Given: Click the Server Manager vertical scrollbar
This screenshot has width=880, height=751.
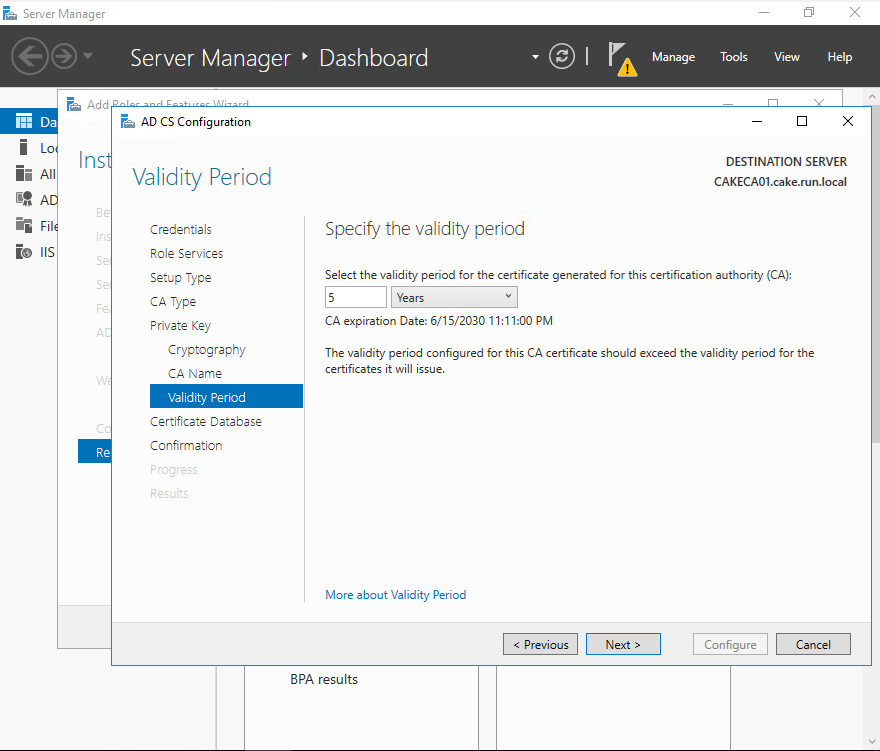Looking at the screenshot, I should (876, 275).
